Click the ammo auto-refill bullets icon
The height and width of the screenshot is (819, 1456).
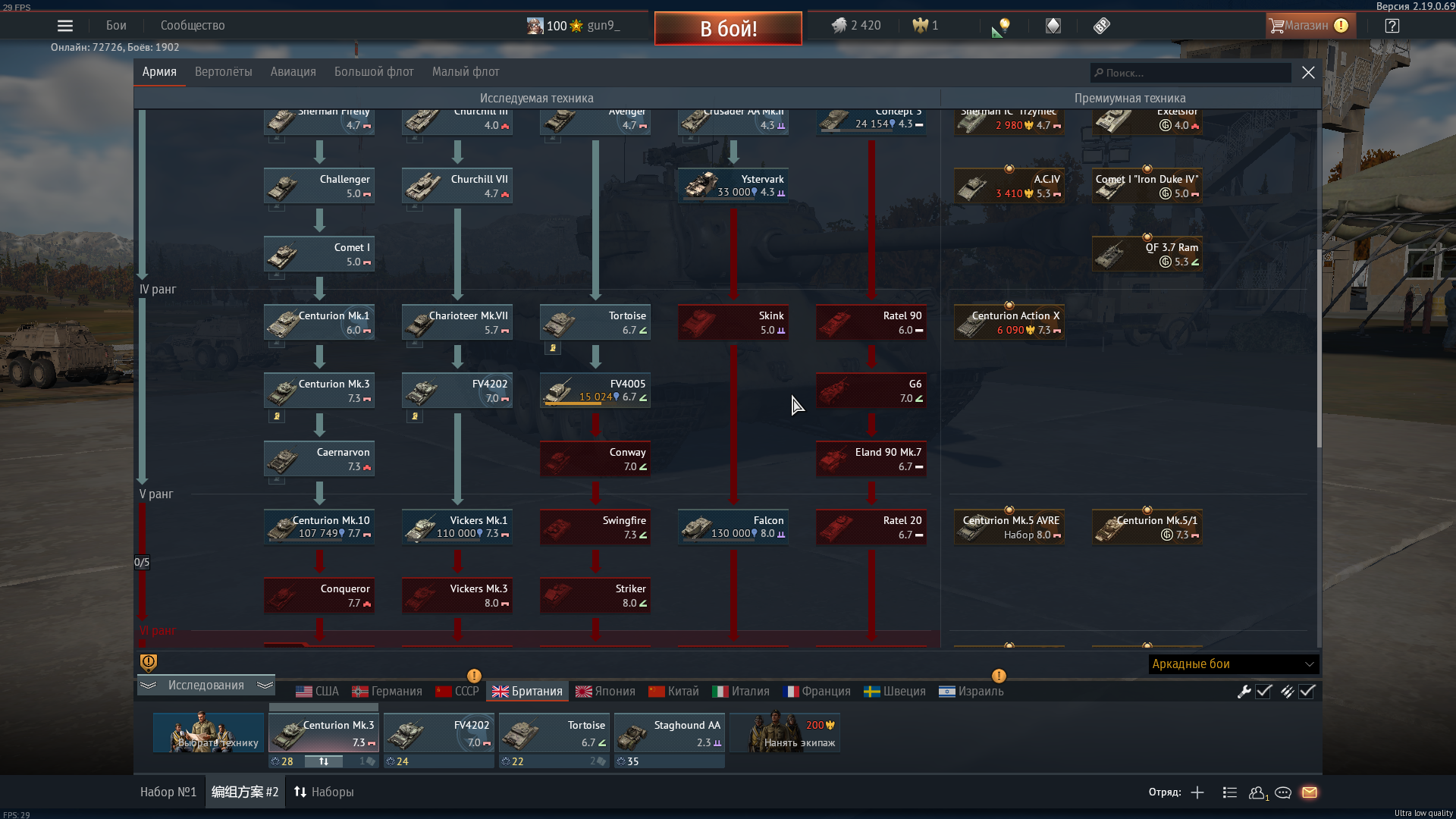(1287, 692)
